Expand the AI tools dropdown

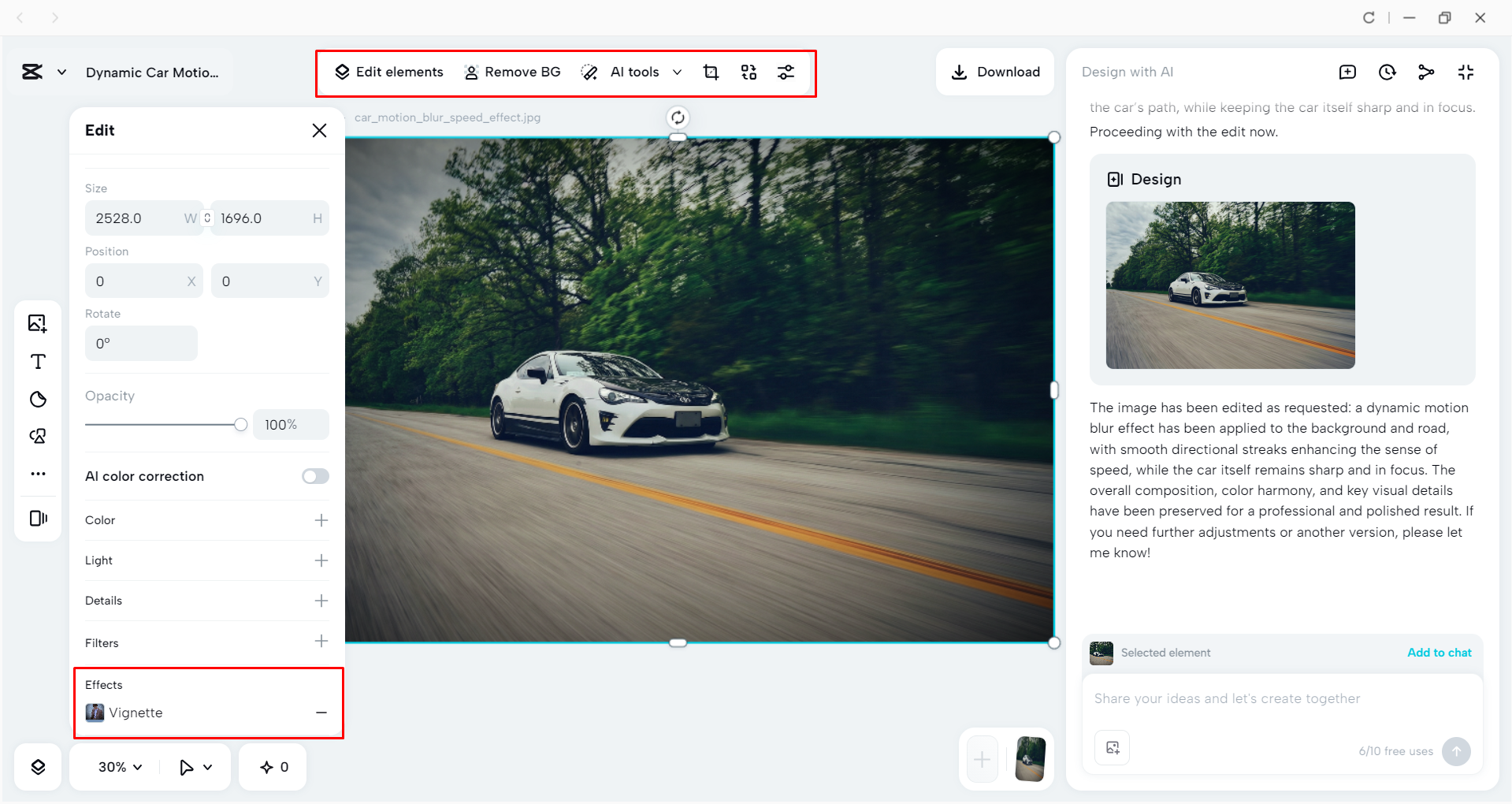coord(678,72)
